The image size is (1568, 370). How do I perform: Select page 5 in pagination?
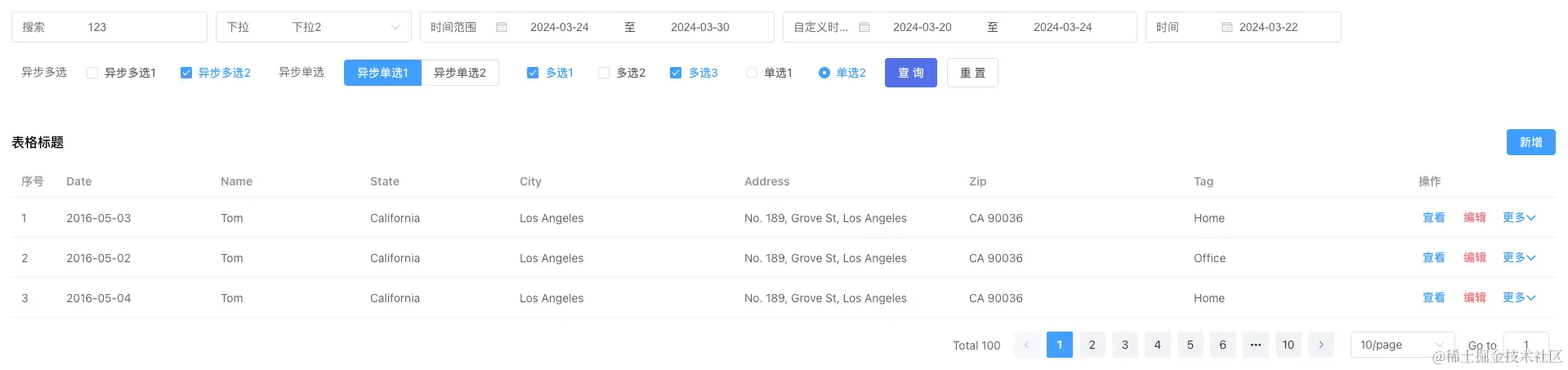[x=1191, y=345]
